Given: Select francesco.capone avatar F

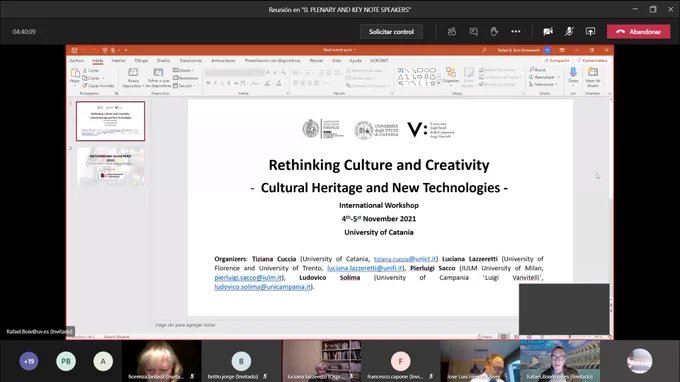Looking at the screenshot, I should click(x=400, y=361).
